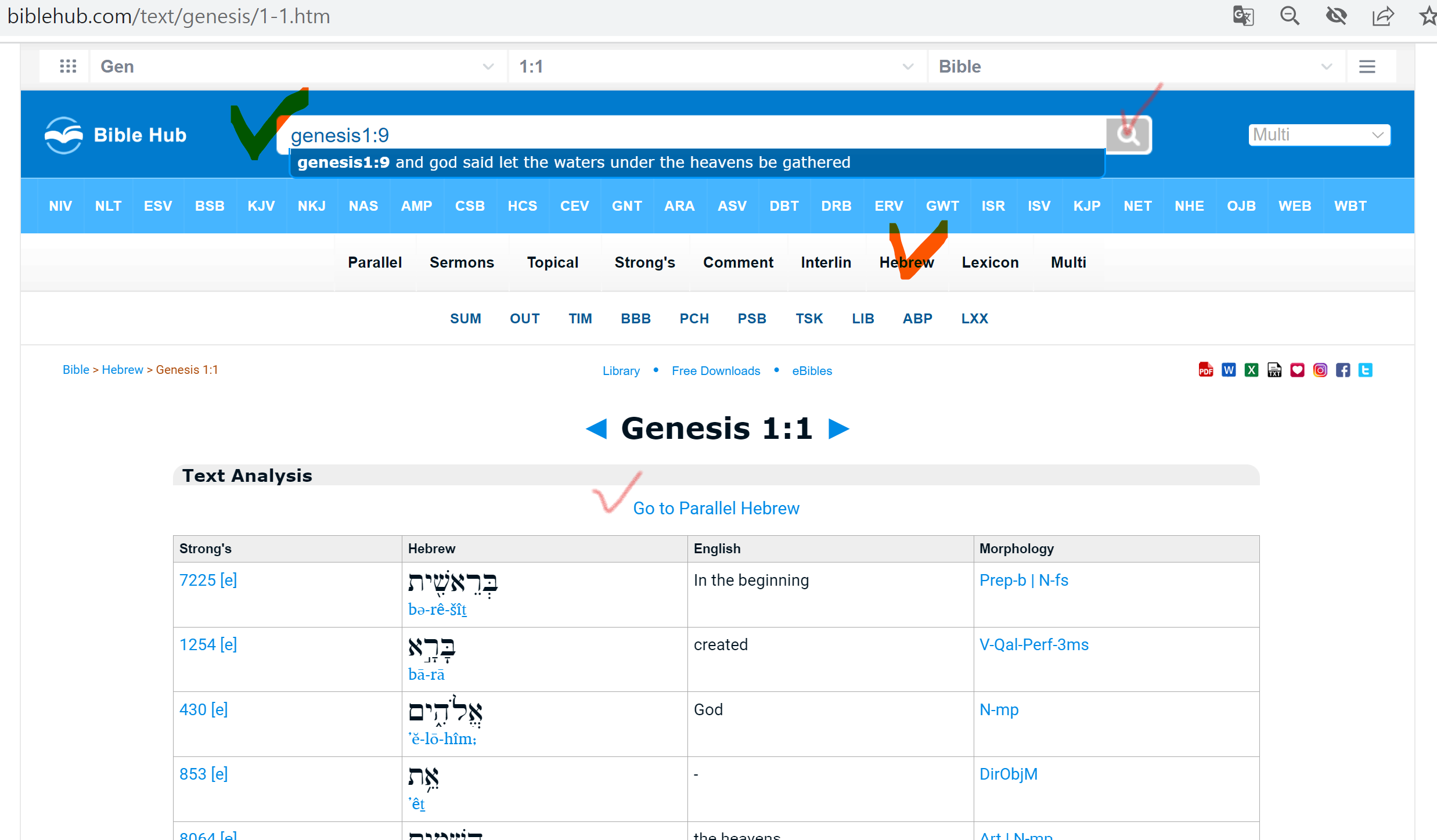This screenshot has height=840, width=1437.
Task: Click the red heart icon
Action: click(x=1297, y=370)
